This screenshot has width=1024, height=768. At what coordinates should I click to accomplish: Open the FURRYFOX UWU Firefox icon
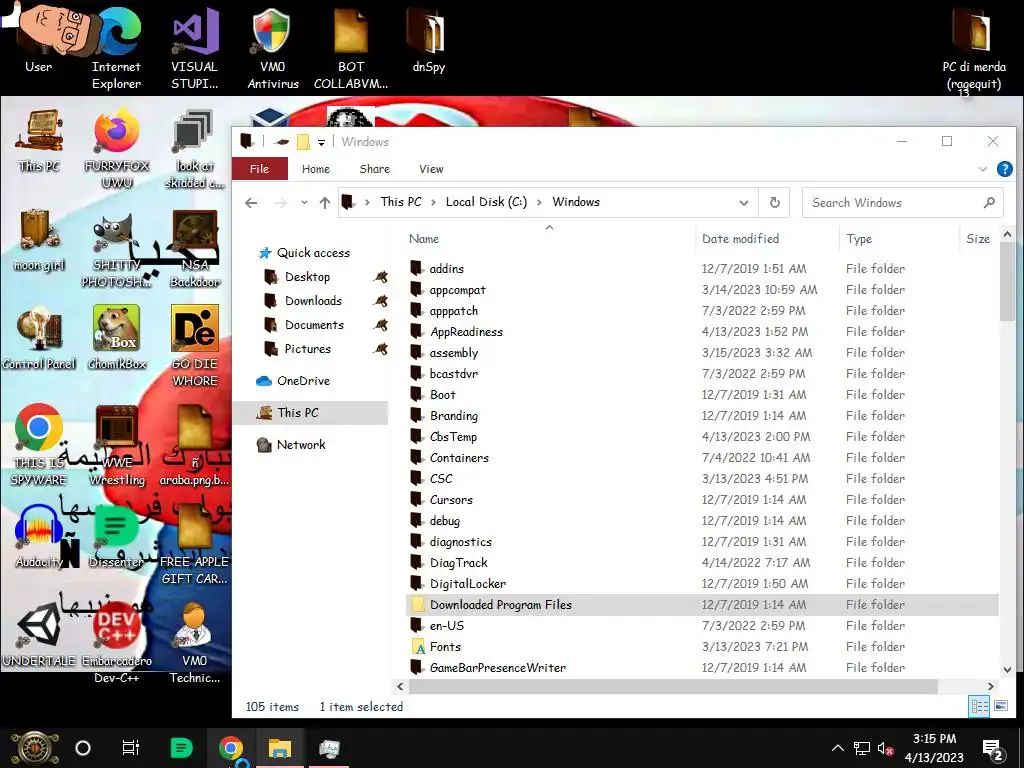pyautogui.click(x=117, y=148)
